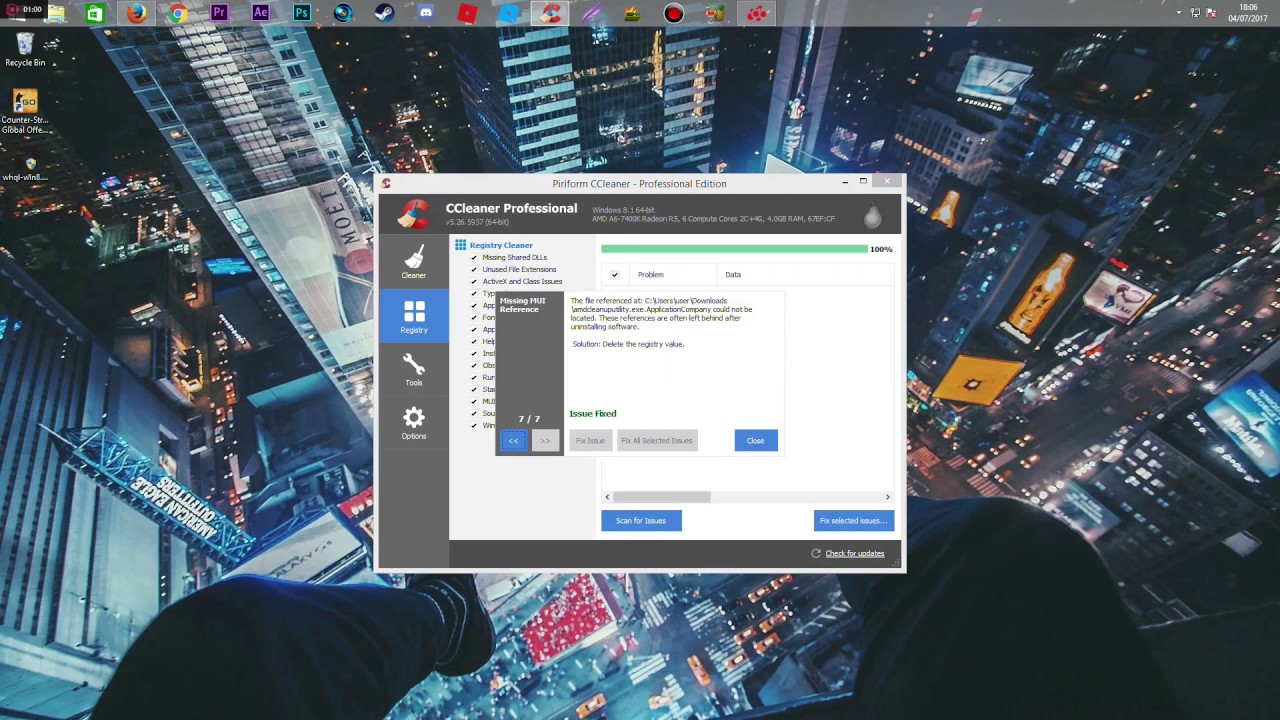
Task: Click the Registry Cleaner grid icon
Action: (460, 245)
